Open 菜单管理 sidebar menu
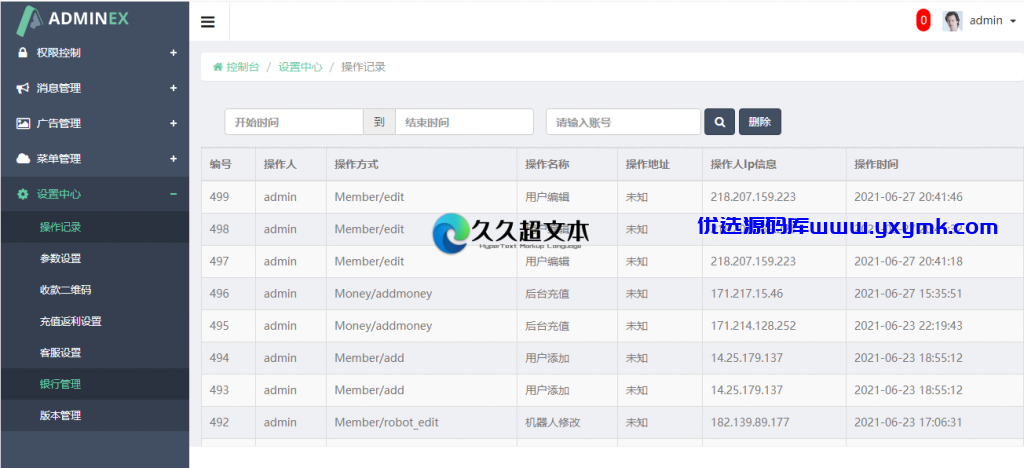The image size is (1024, 468). pyautogui.click(x=95, y=159)
